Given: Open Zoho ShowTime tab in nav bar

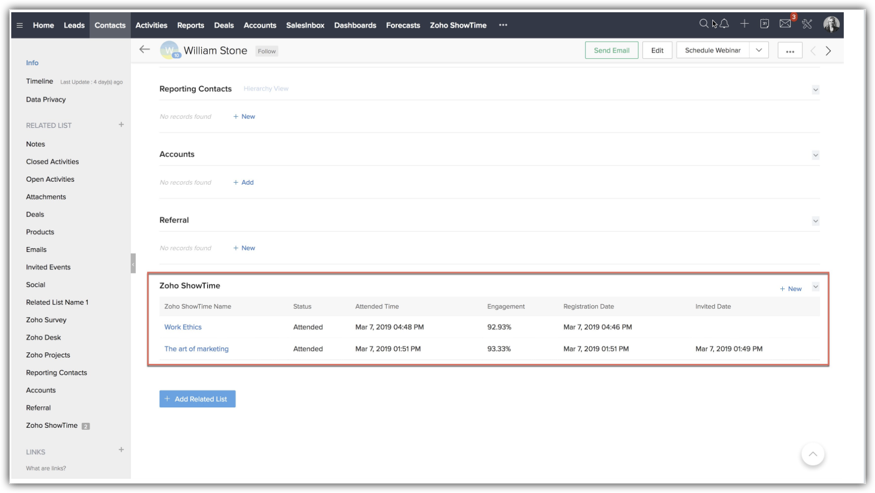Looking at the screenshot, I should coord(458,25).
